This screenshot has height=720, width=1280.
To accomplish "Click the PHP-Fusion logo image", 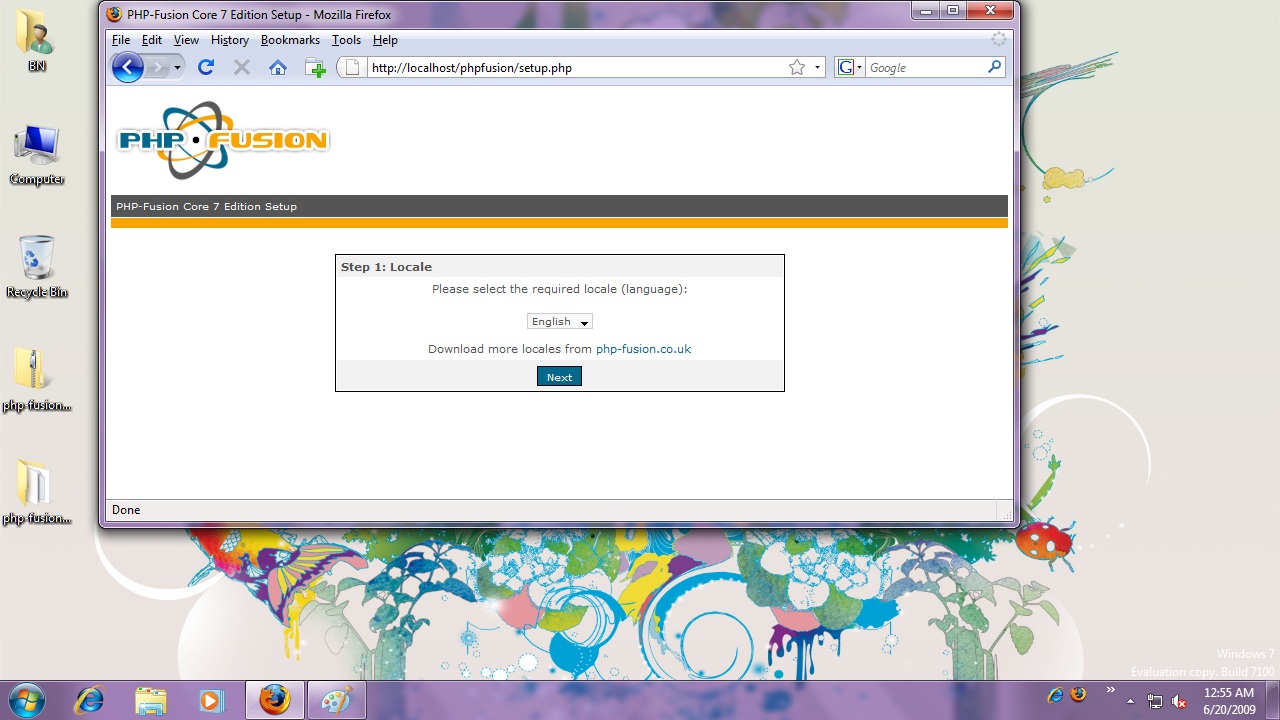I will 222,140.
